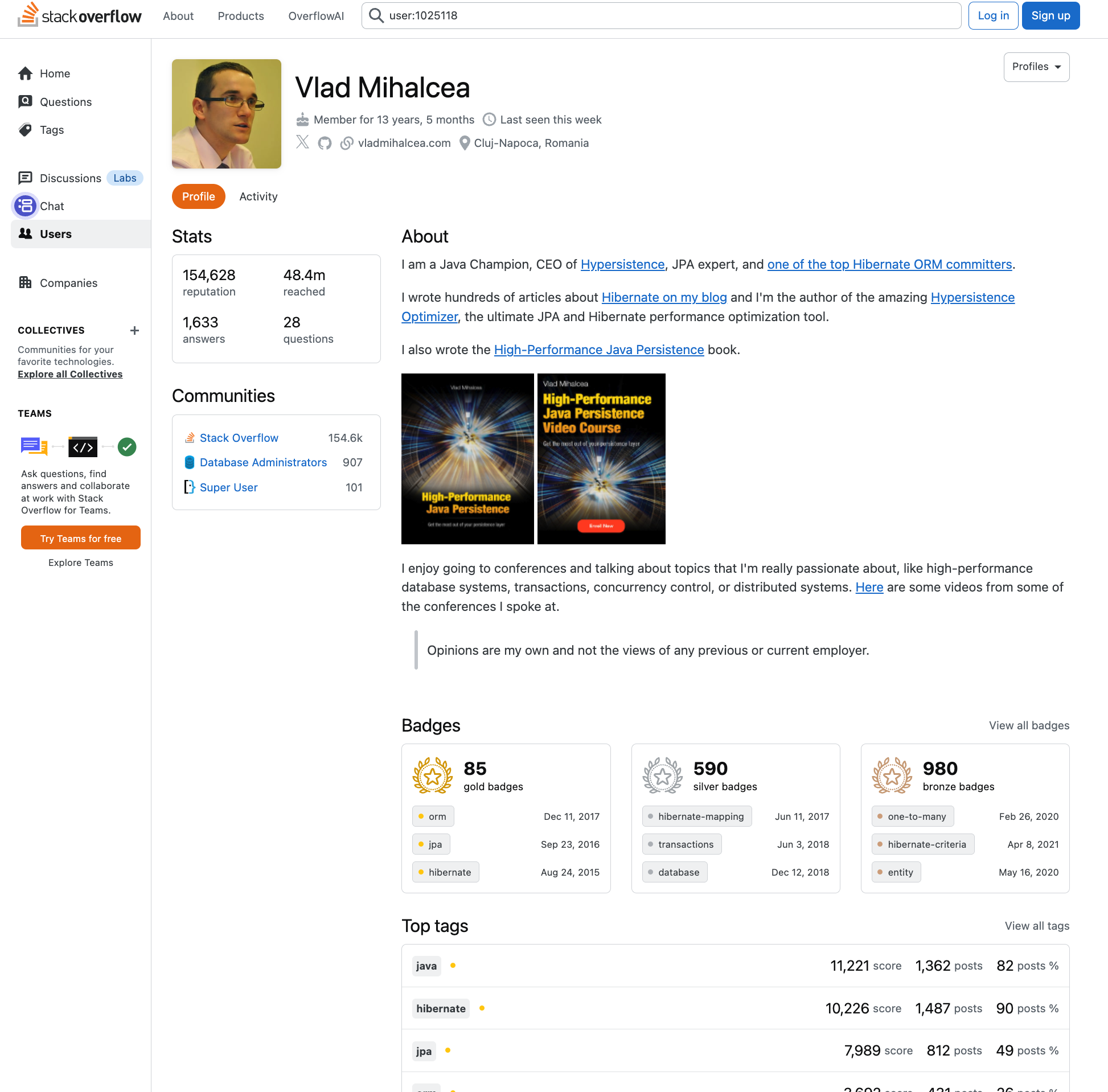
Task: Click the Video Course book thumbnail
Action: point(601,459)
